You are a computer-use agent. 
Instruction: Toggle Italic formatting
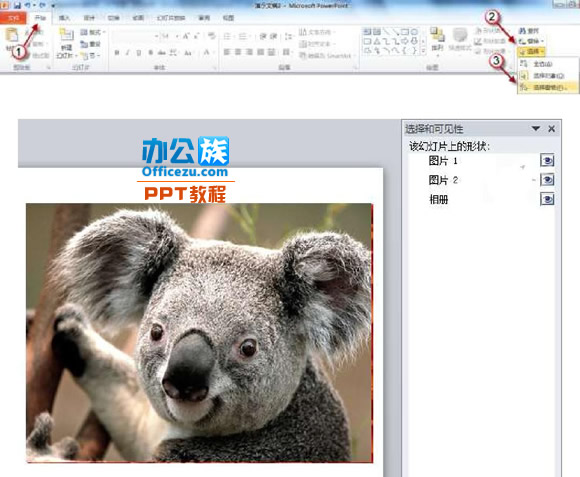[128, 53]
